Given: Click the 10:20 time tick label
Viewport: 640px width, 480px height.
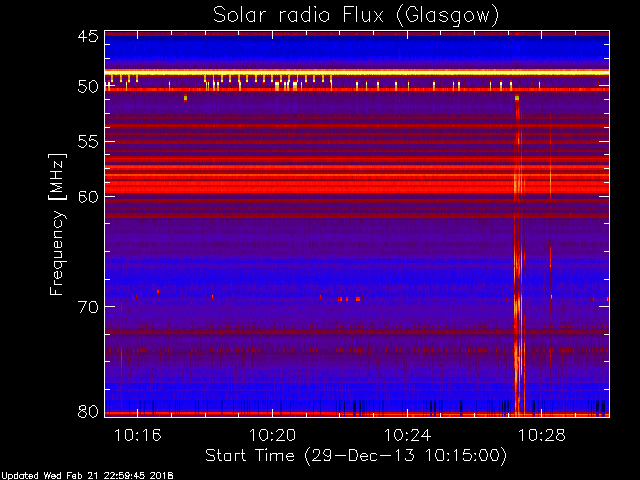Looking at the screenshot, I should click(272, 435).
